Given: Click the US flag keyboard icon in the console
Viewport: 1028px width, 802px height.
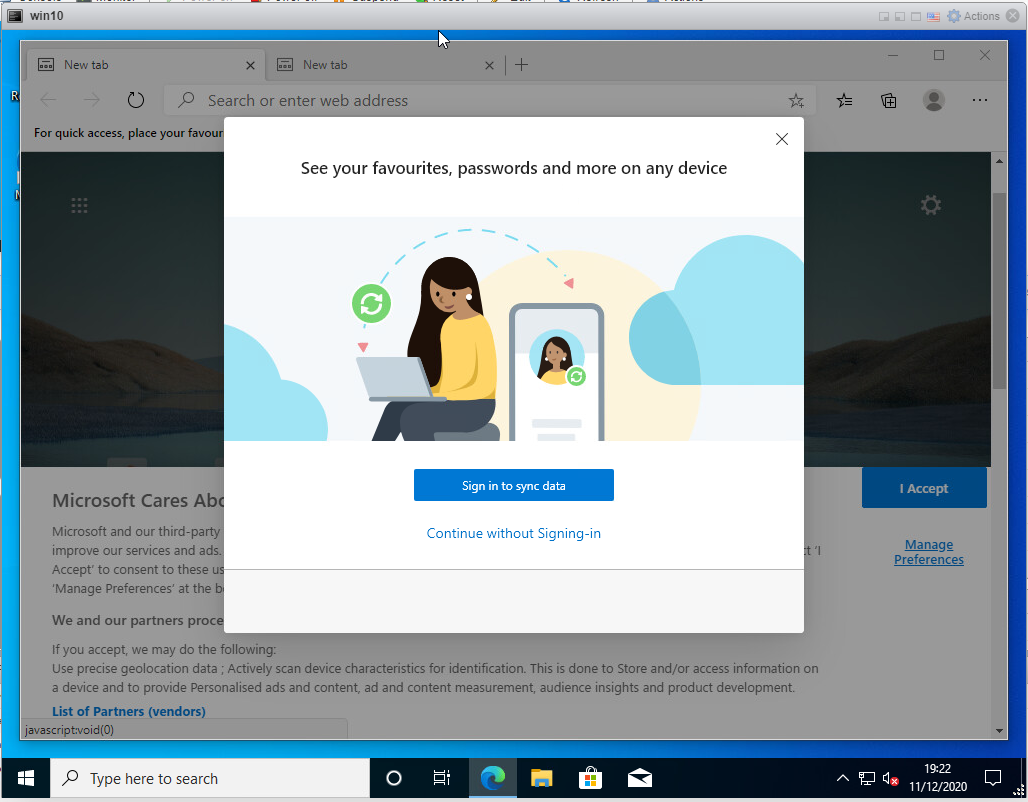Looking at the screenshot, I should (933, 16).
